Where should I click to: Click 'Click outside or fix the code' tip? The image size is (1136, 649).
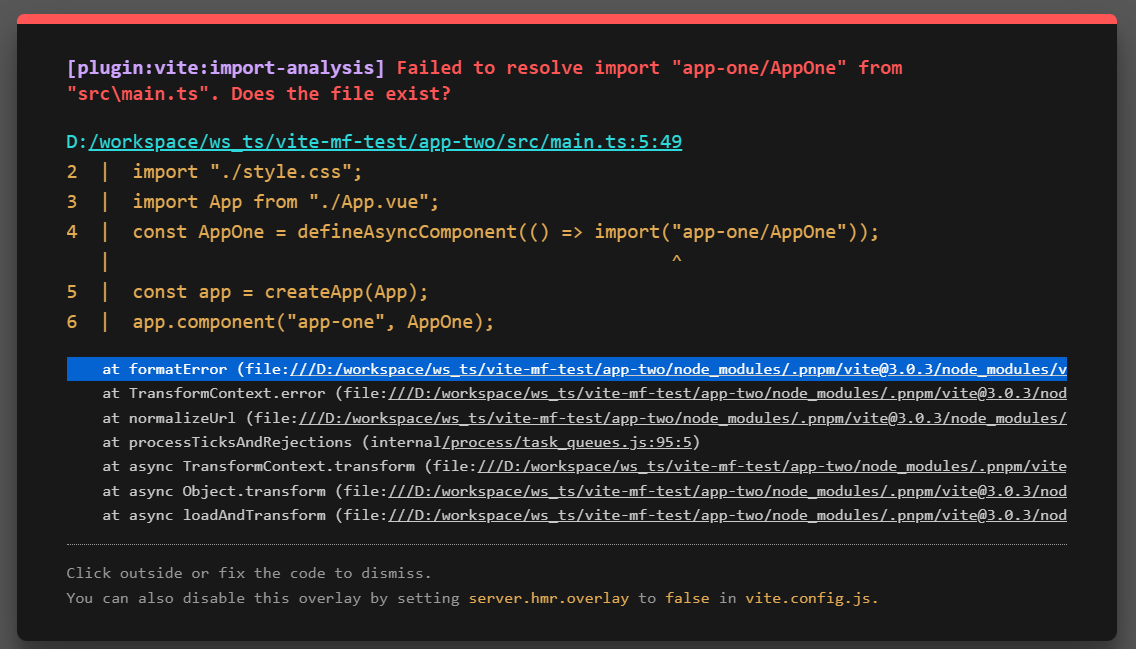(248, 573)
